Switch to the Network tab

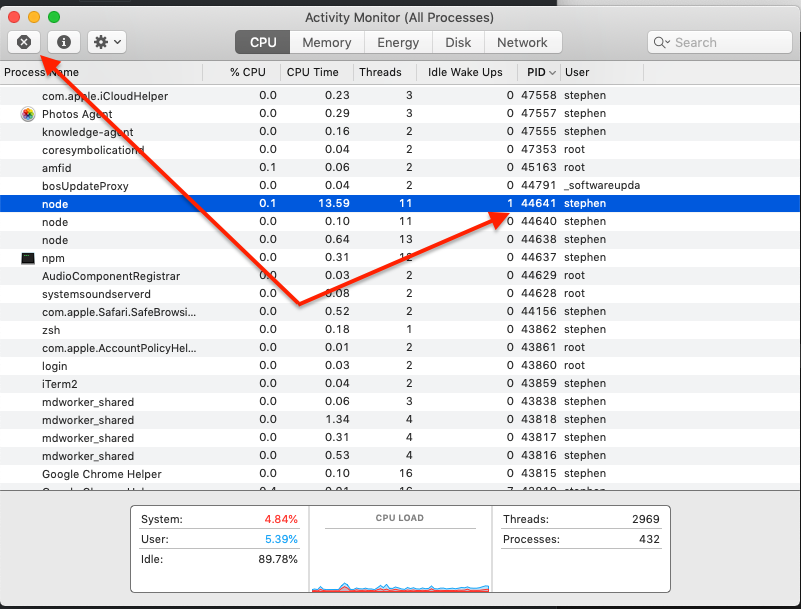(523, 42)
